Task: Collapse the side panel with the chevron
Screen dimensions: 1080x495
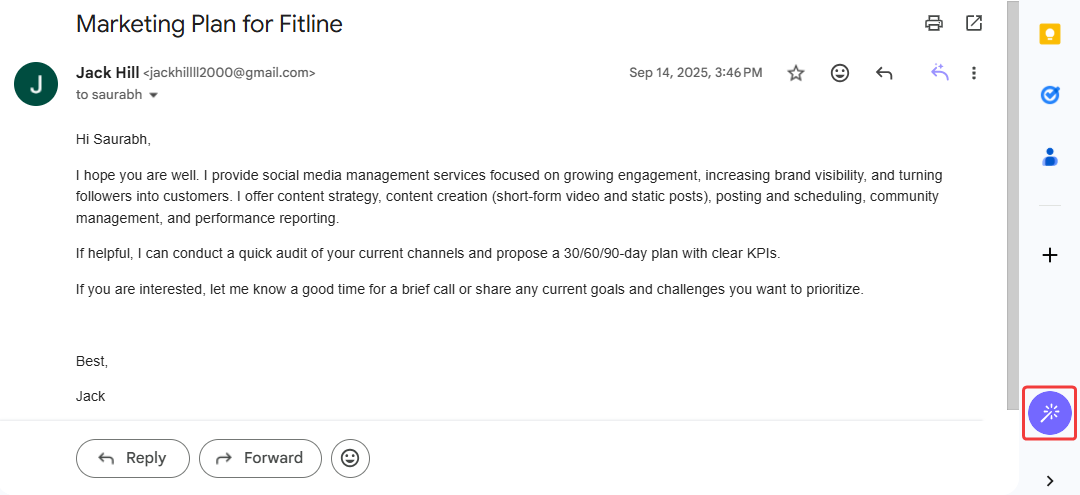Action: [1050, 481]
